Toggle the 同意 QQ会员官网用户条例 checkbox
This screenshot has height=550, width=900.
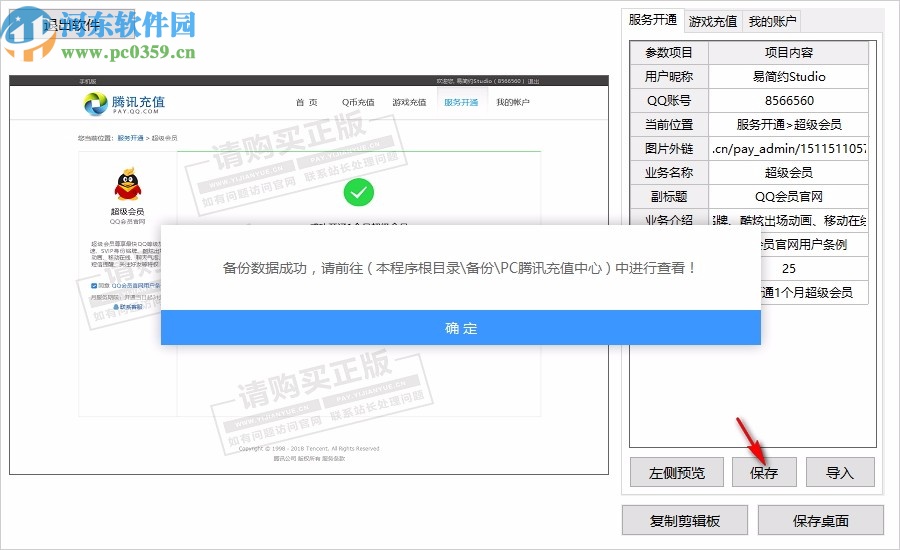click(94, 285)
